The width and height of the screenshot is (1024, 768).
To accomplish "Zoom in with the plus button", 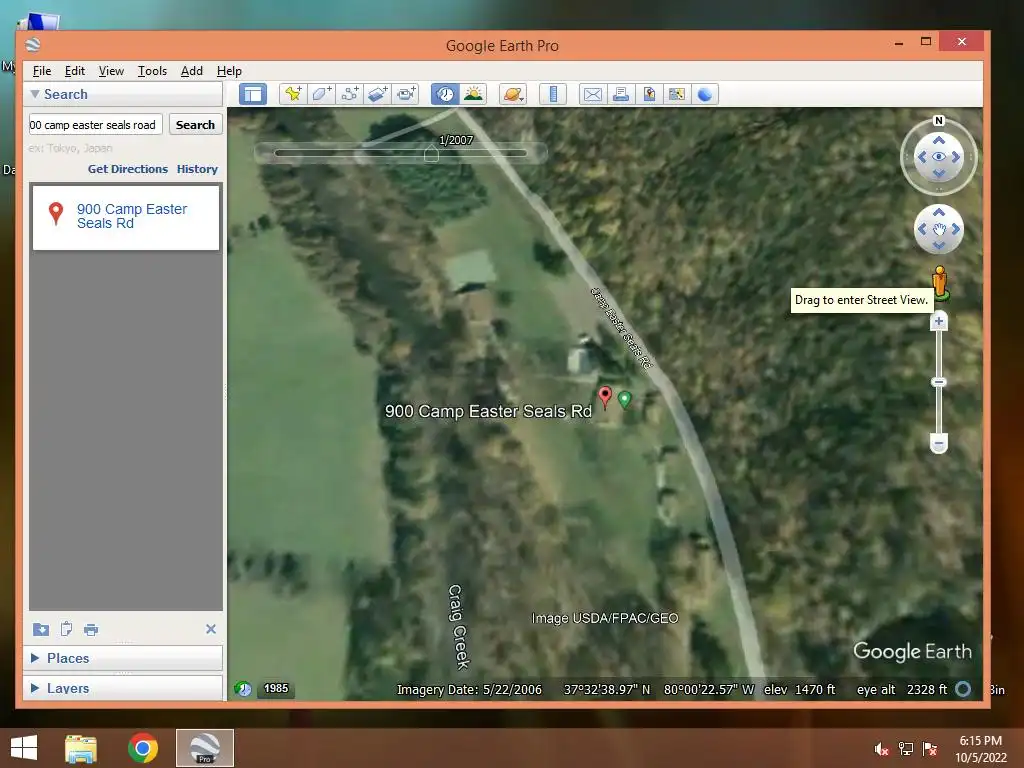I will click(938, 321).
